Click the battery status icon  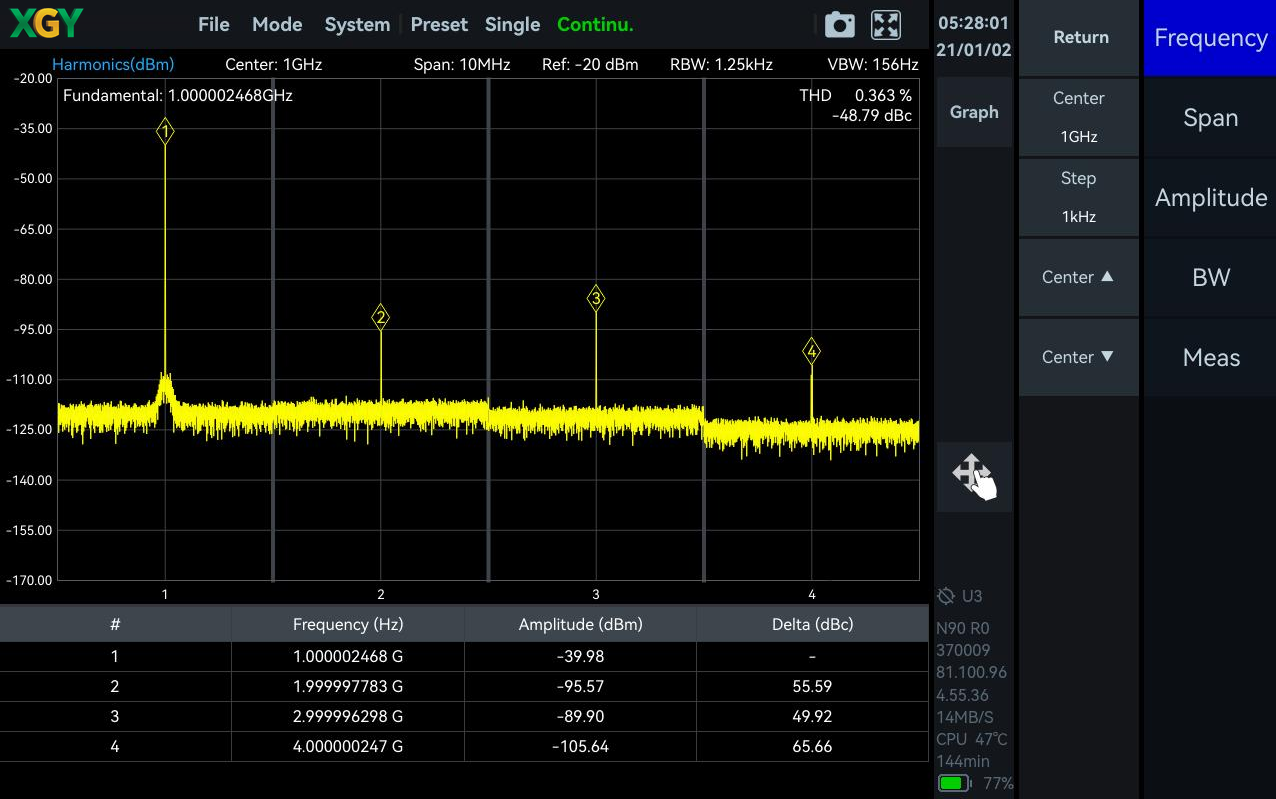[955, 783]
